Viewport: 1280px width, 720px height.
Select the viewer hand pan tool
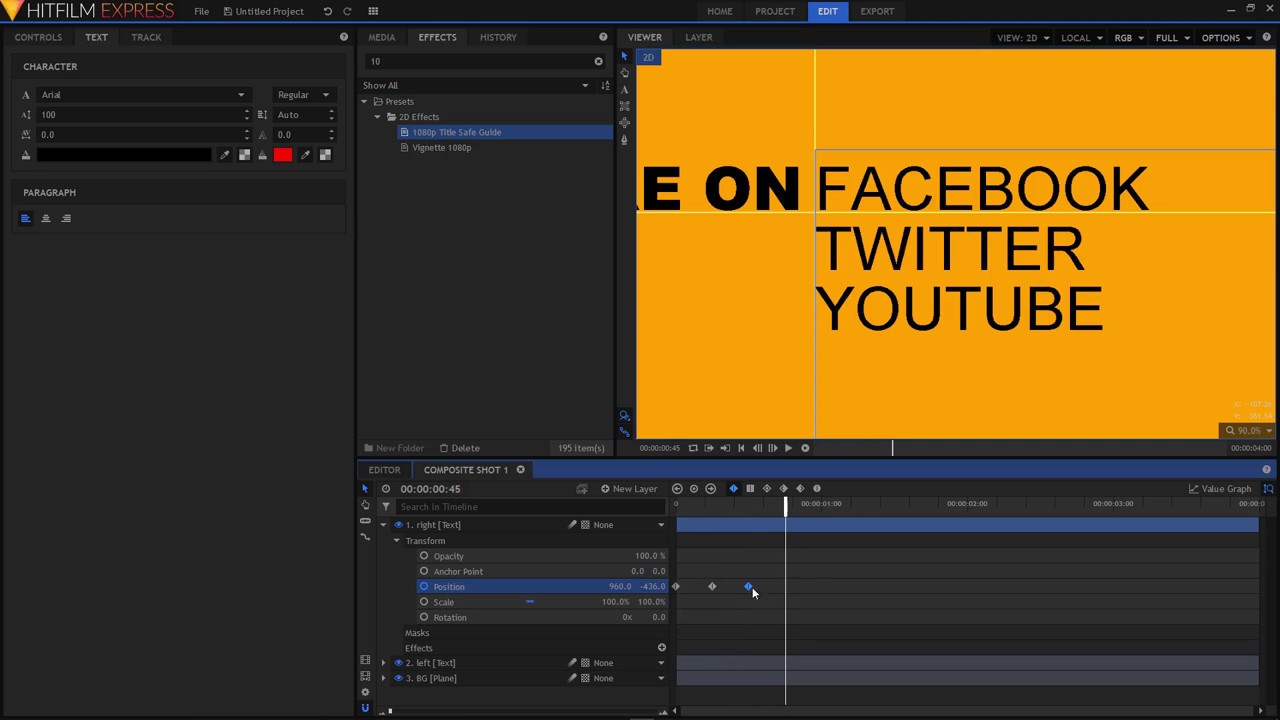click(x=625, y=72)
